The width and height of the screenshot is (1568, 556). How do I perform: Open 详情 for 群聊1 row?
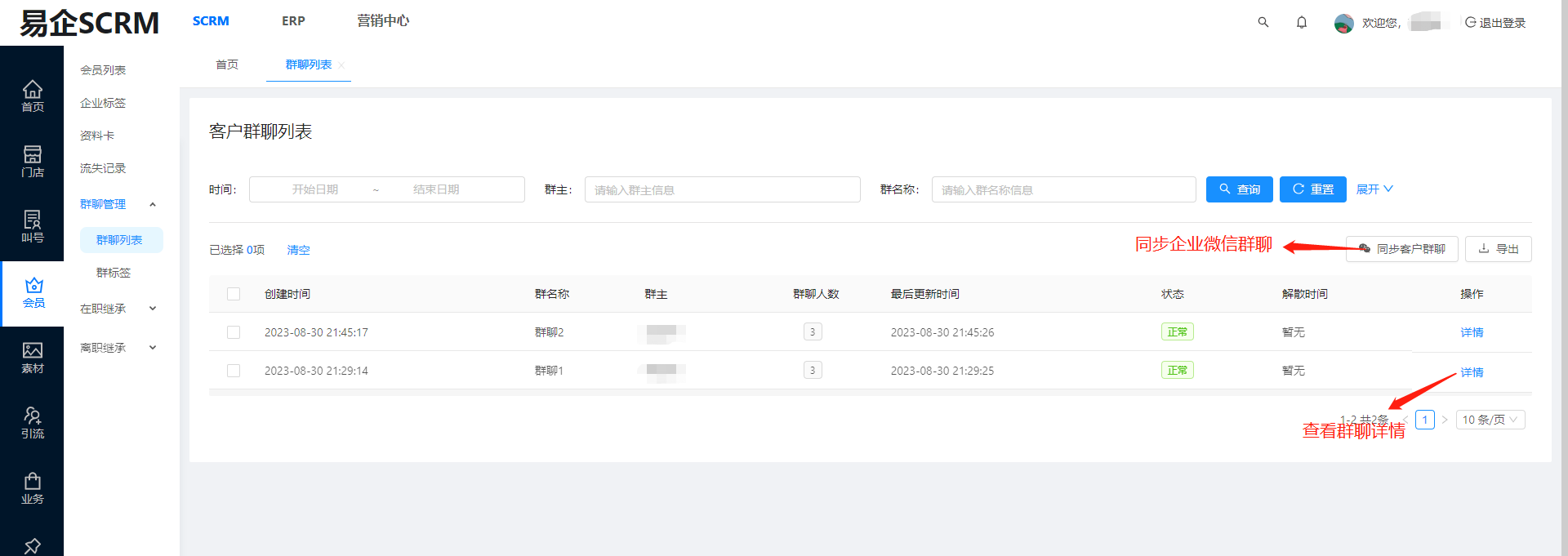[x=1472, y=372]
